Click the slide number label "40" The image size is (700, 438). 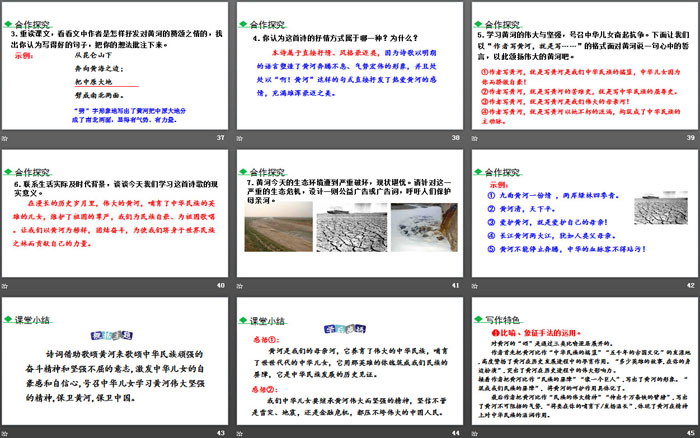pos(221,285)
